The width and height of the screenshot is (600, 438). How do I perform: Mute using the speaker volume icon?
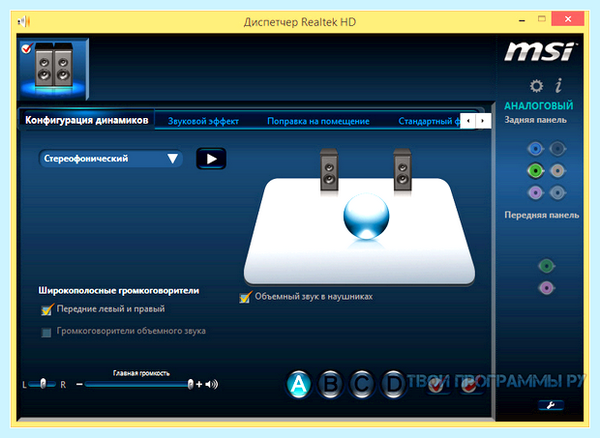point(212,384)
